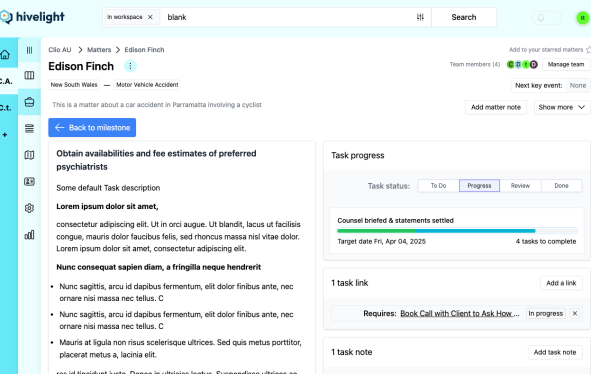Viewport: 591px width, 374px height.
Task: Set task status to Progress
Action: point(479,186)
